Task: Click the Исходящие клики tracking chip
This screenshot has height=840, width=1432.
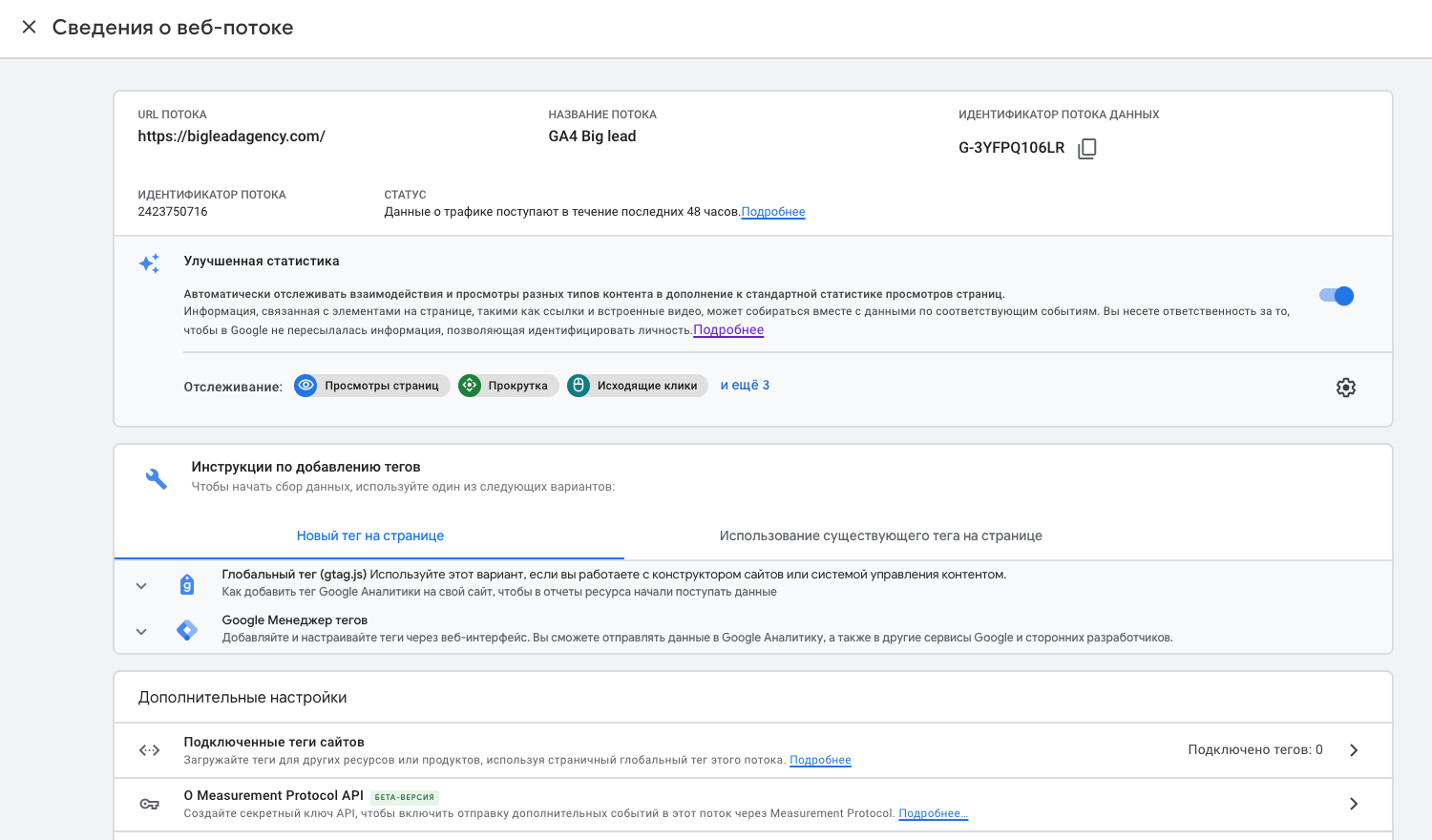Action: pyautogui.click(x=638, y=386)
